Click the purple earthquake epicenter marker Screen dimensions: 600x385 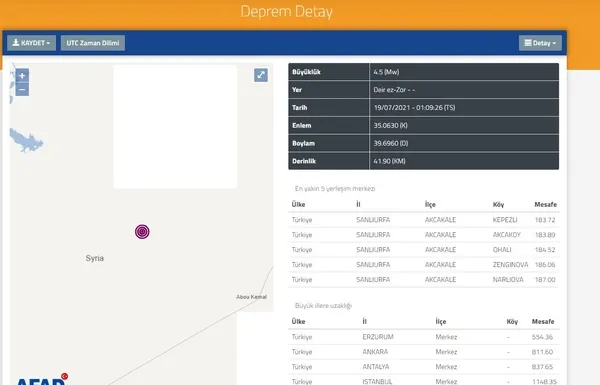pos(142,232)
